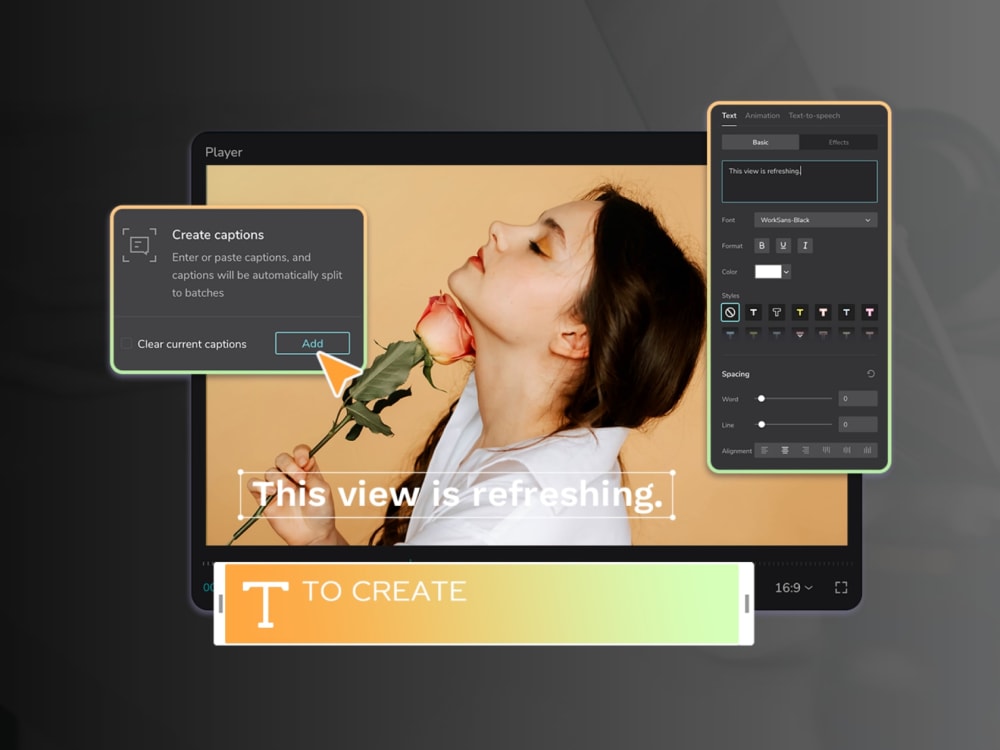Screen dimensions: 1000x750
Task: Set vertical text alignment to middle
Action: (847, 450)
